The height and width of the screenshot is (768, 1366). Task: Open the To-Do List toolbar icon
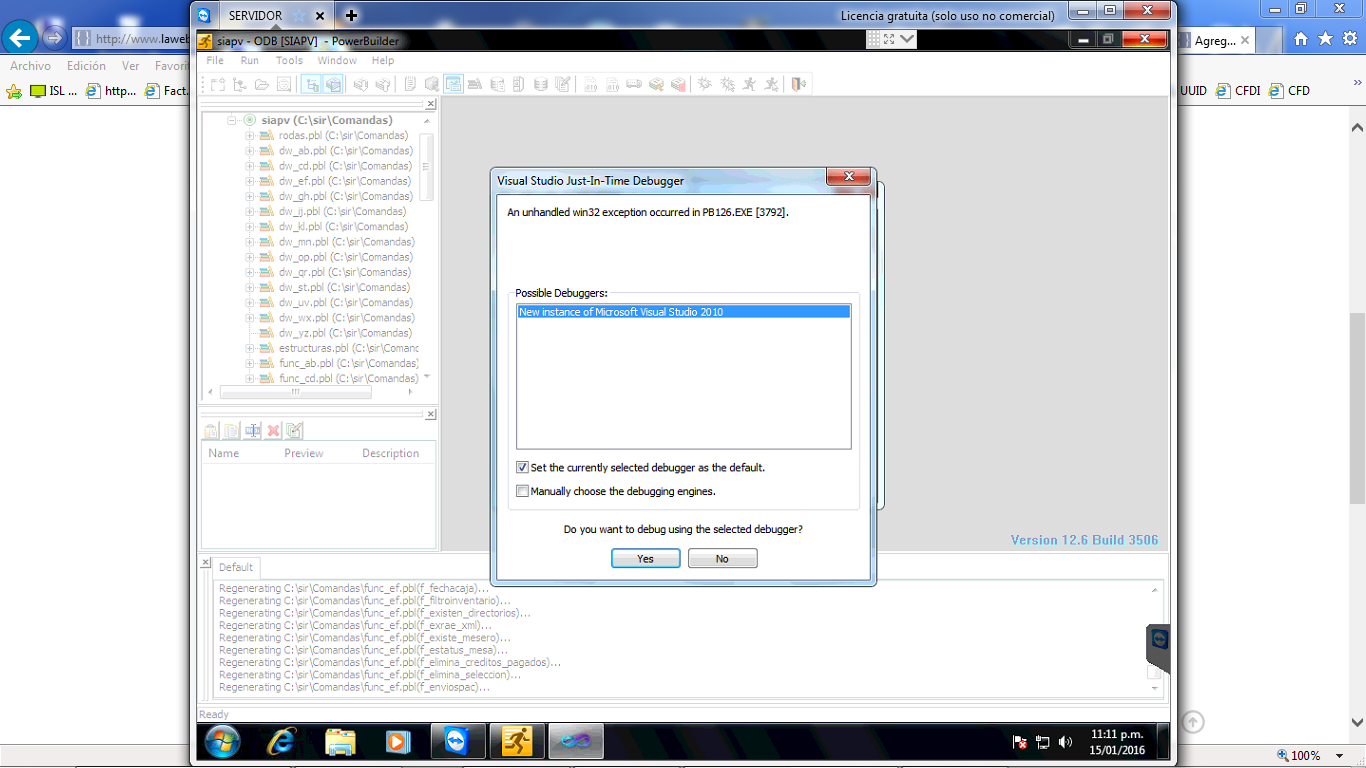410,85
